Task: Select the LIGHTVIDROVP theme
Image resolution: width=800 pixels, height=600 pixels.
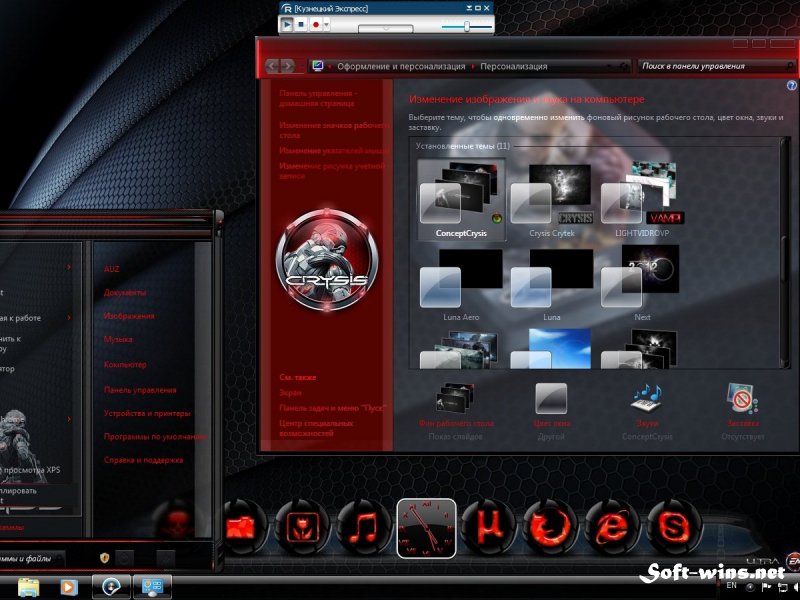Action: coord(642,201)
